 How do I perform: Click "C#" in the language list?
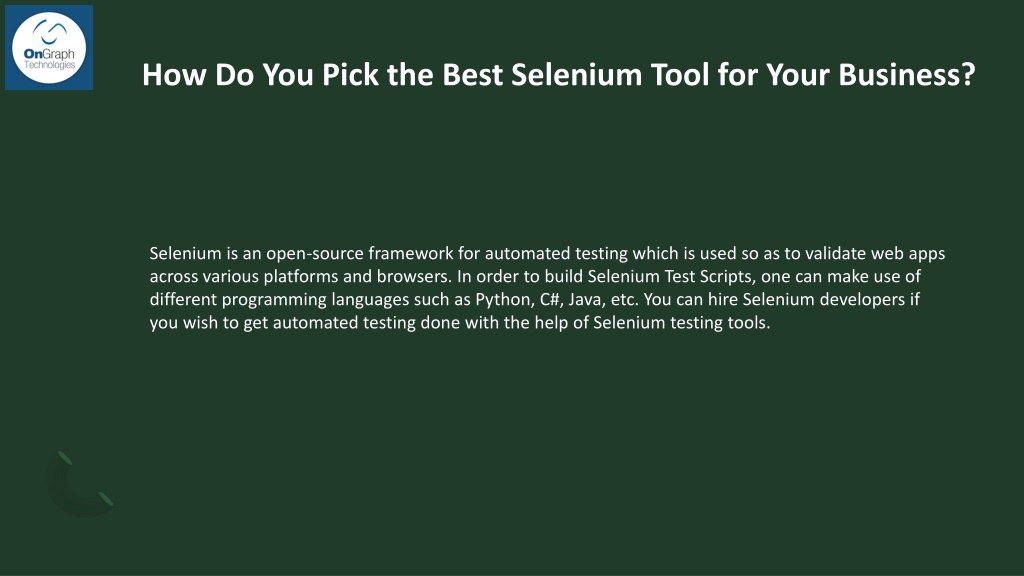(x=551, y=299)
